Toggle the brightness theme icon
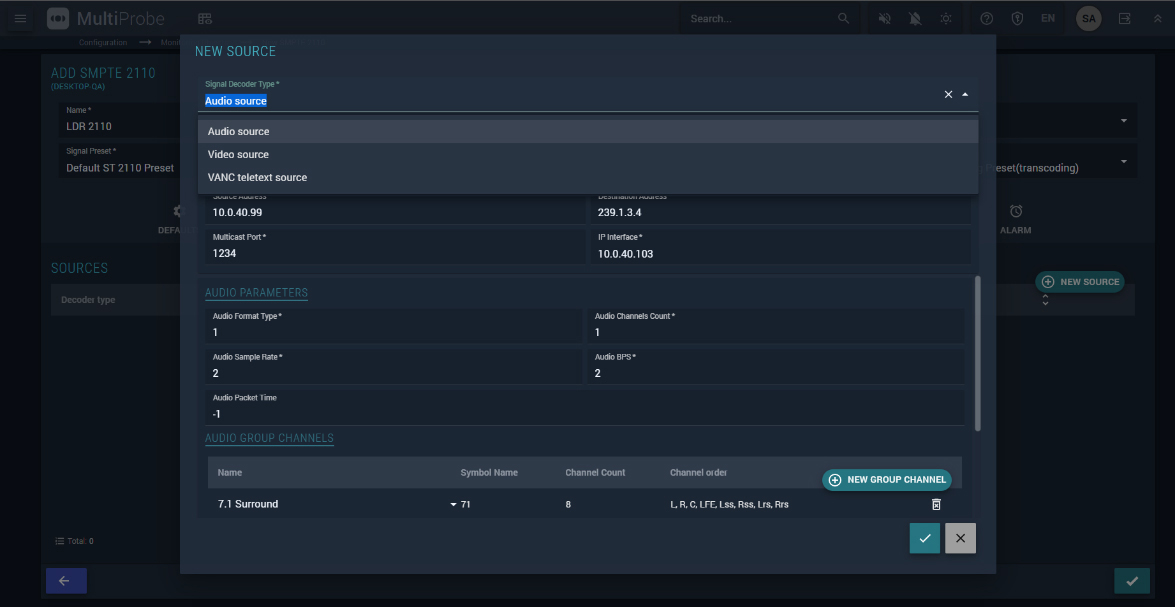 (x=946, y=18)
